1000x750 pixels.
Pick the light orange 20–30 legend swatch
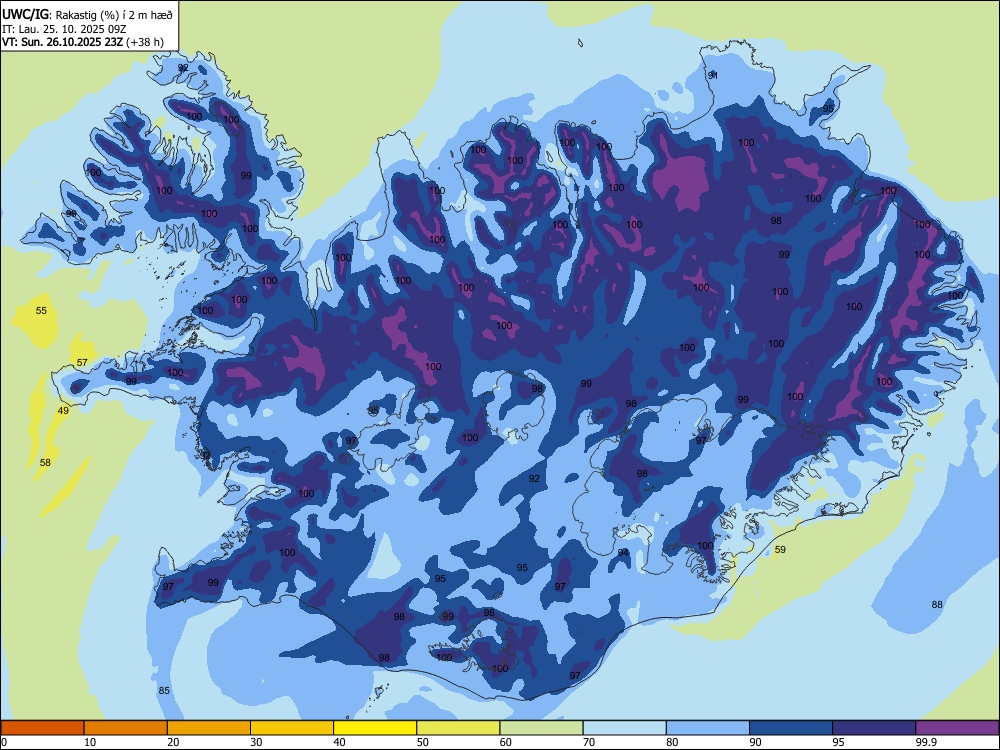(x=209, y=728)
